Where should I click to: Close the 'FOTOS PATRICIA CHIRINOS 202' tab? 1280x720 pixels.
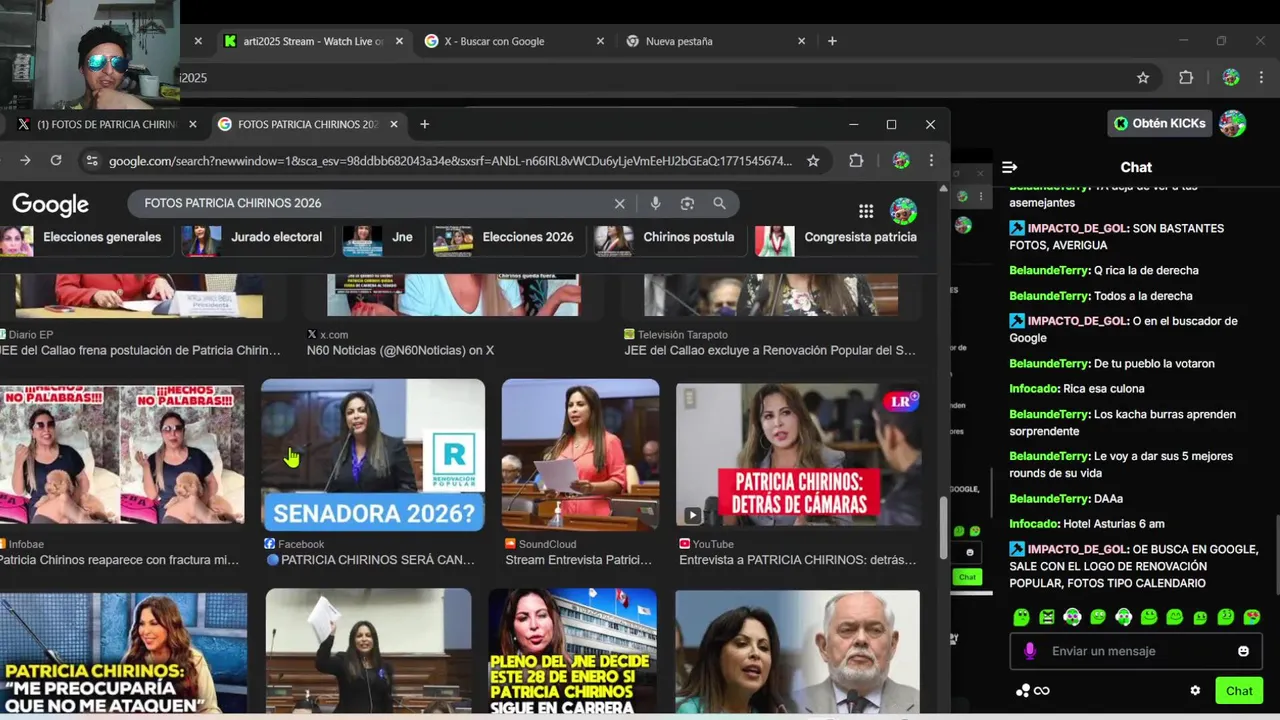click(394, 124)
